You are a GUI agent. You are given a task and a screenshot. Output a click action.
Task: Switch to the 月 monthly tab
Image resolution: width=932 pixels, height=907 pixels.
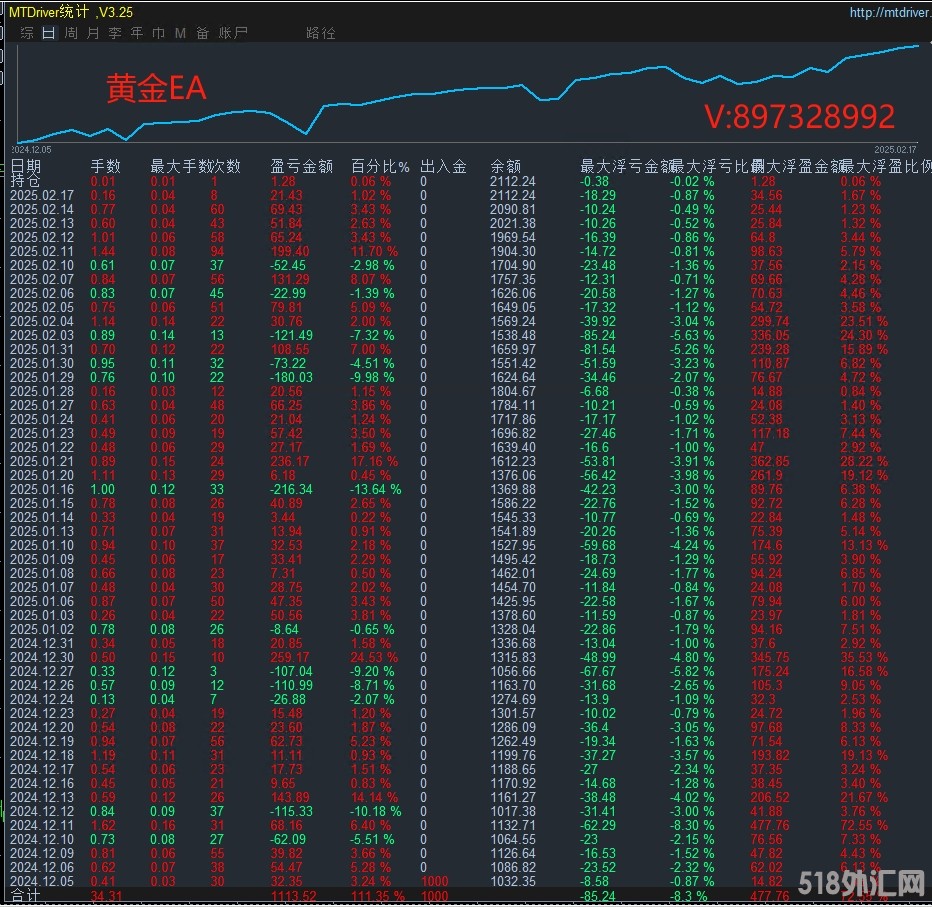tap(93, 33)
